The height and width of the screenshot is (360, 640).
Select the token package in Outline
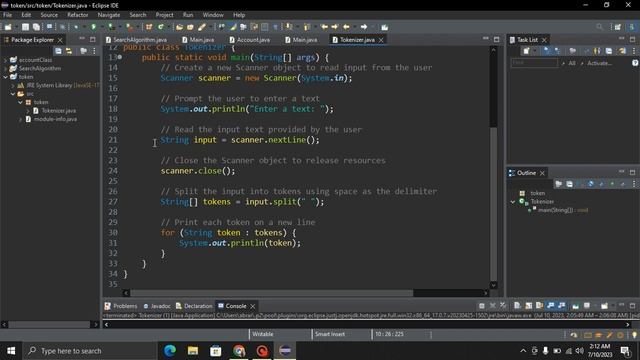pos(538,193)
